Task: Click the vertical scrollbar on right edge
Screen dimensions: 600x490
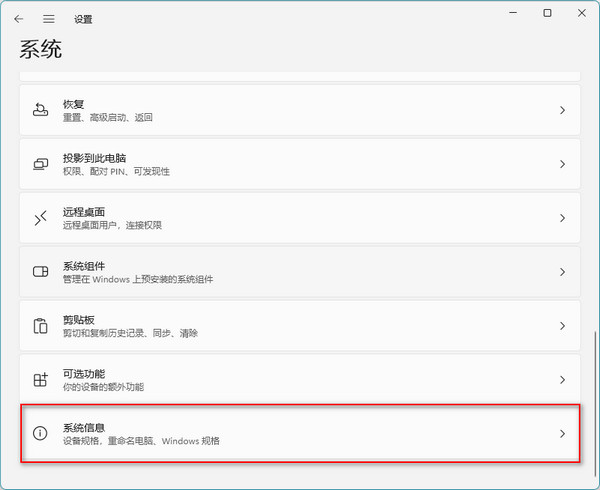Action: [596, 400]
